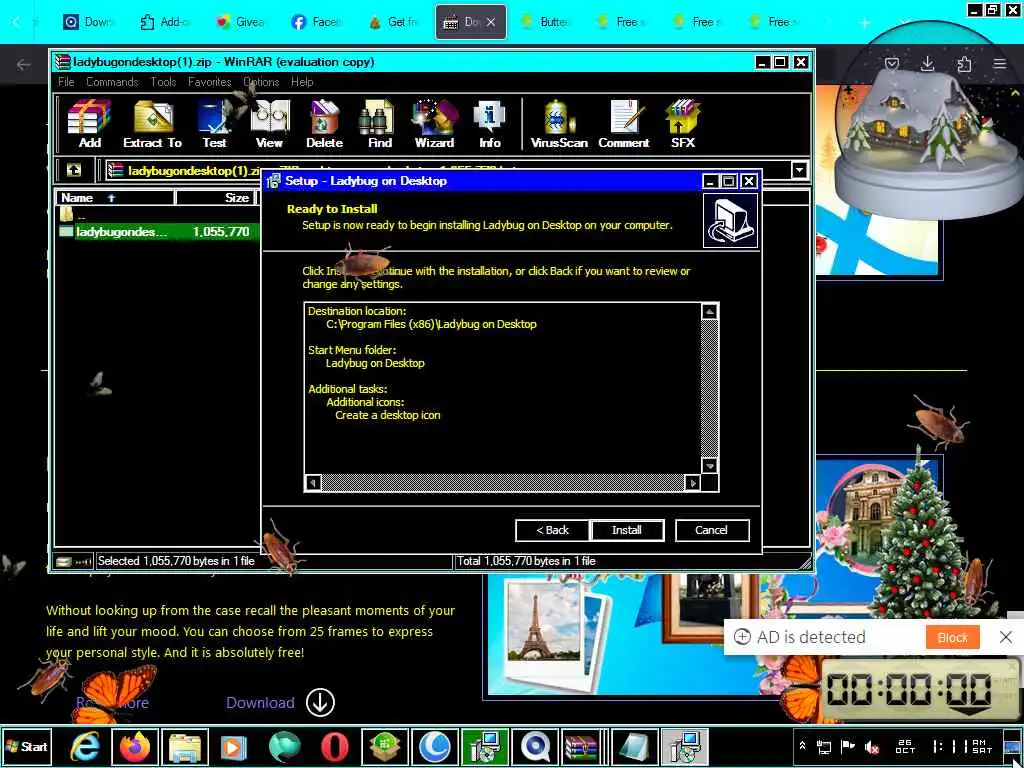Open Firefox from the taskbar
The width and height of the screenshot is (1024, 768).
click(x=135, y=747)
